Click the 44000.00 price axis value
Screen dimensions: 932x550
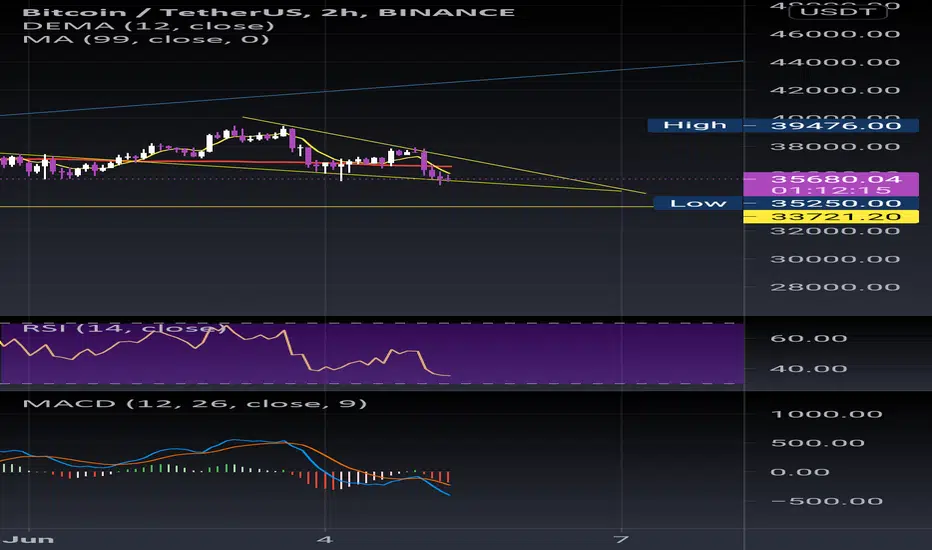click(835, 62)
